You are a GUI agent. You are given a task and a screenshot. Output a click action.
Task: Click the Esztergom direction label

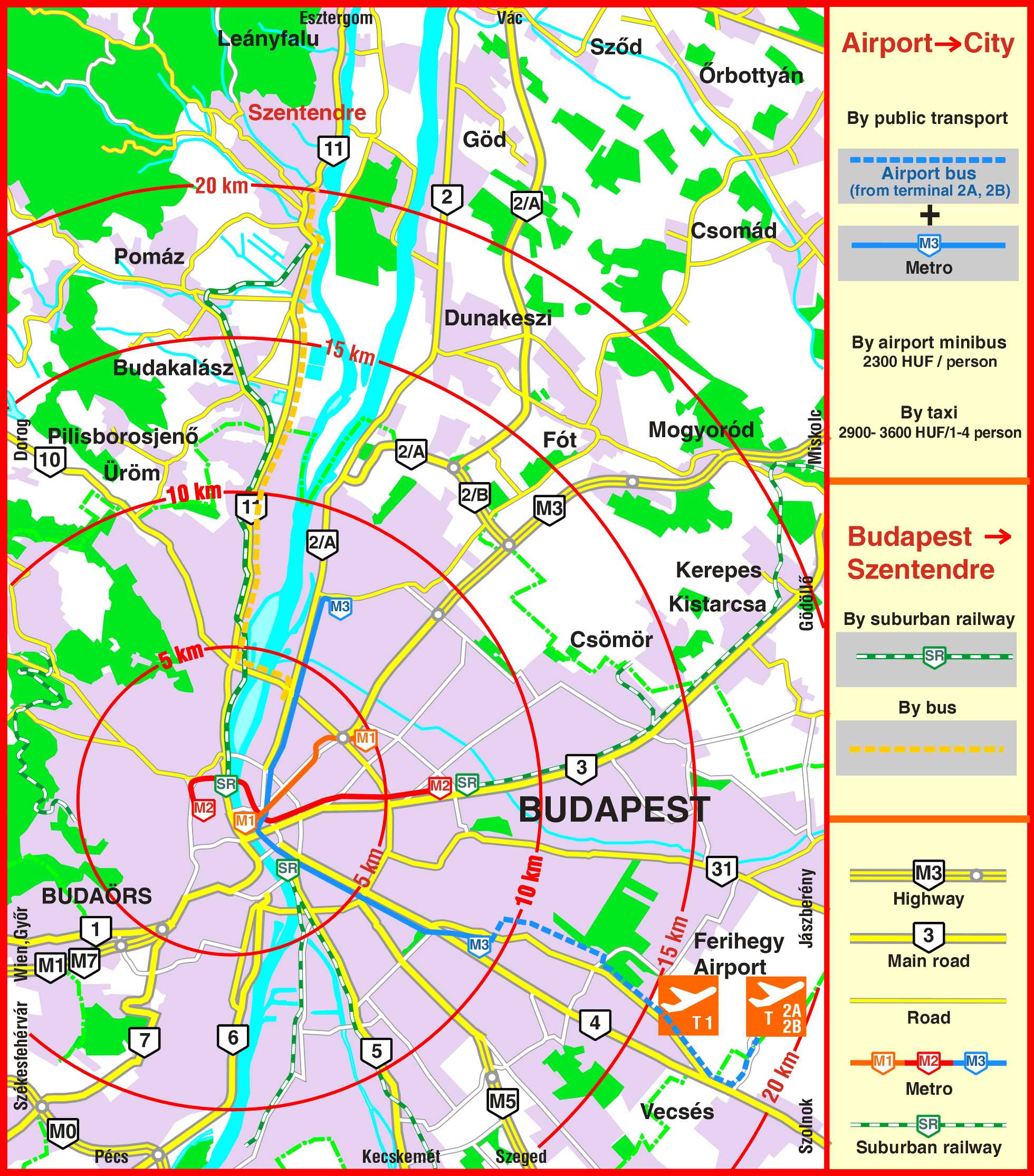tap(336, 18)
